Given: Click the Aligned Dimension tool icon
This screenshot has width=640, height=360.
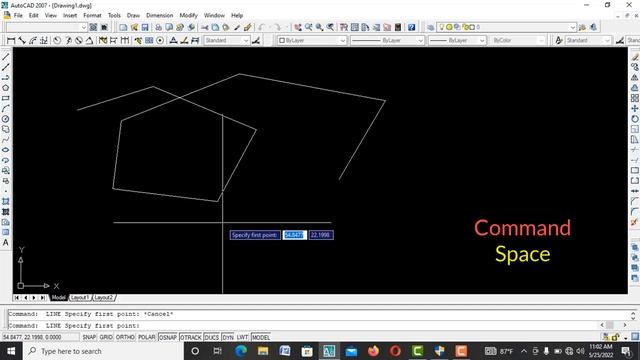Looking at the screenshot, I should coord(22,40).
